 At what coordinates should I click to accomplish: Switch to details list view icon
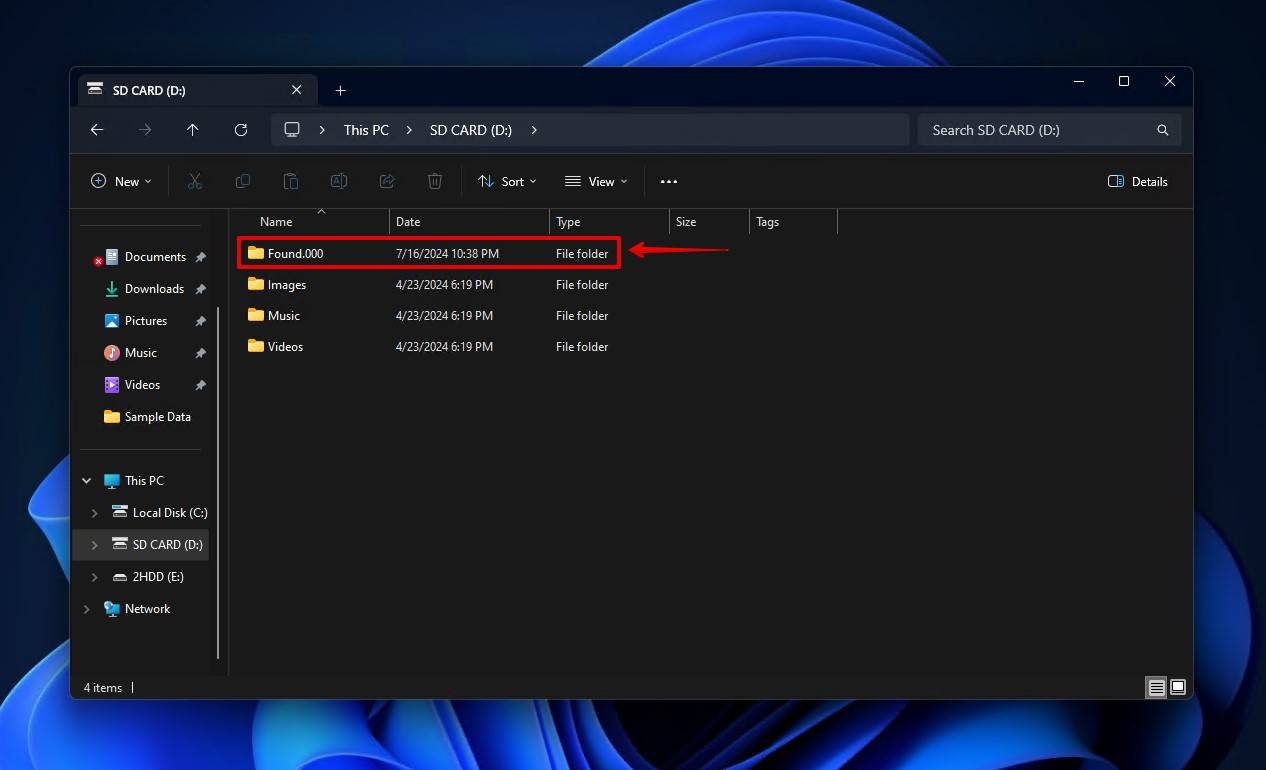coord(1156,687)
